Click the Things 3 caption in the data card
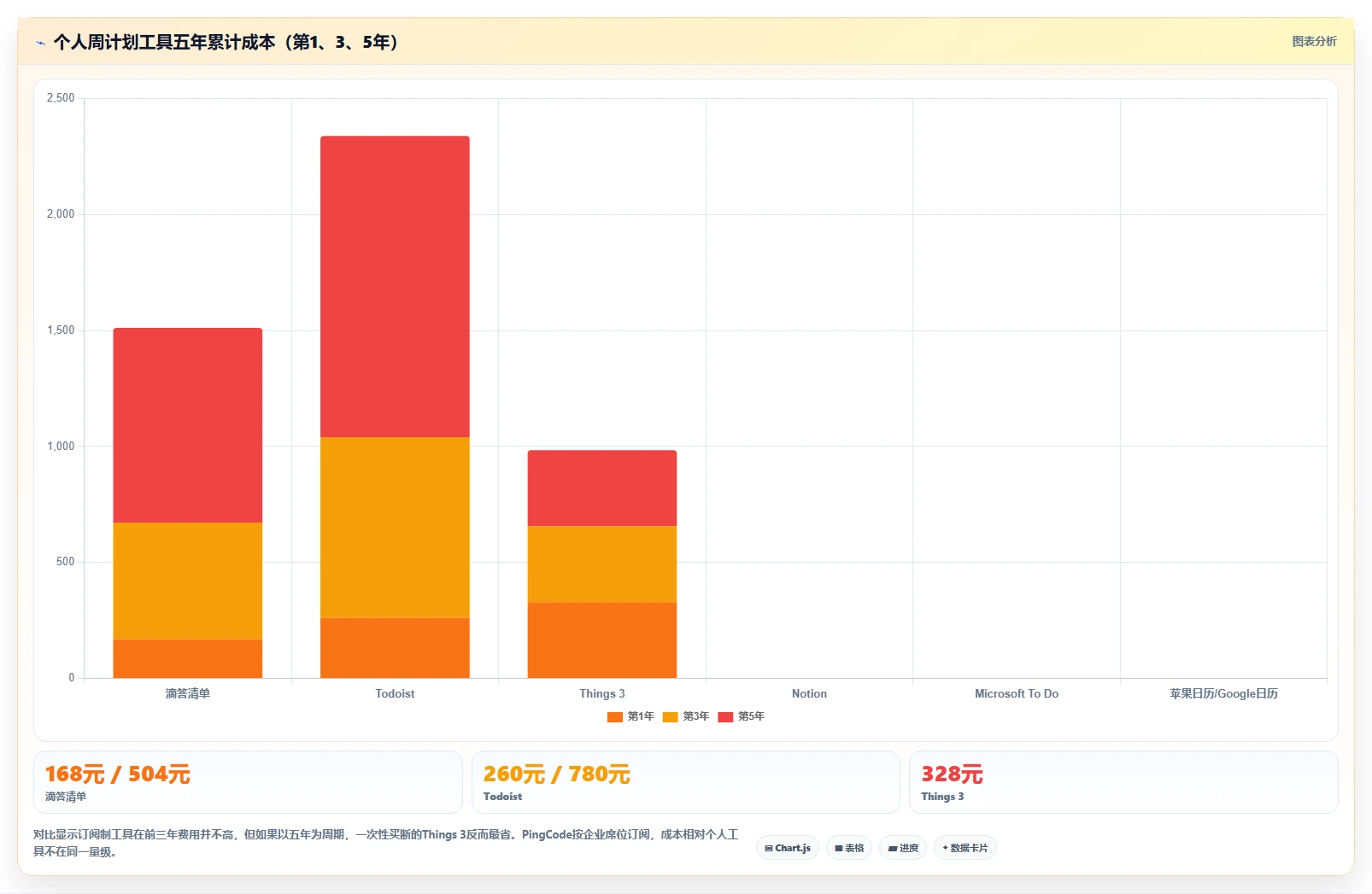This screenshot has height=894, width=1372. click(x=942, y=797)
